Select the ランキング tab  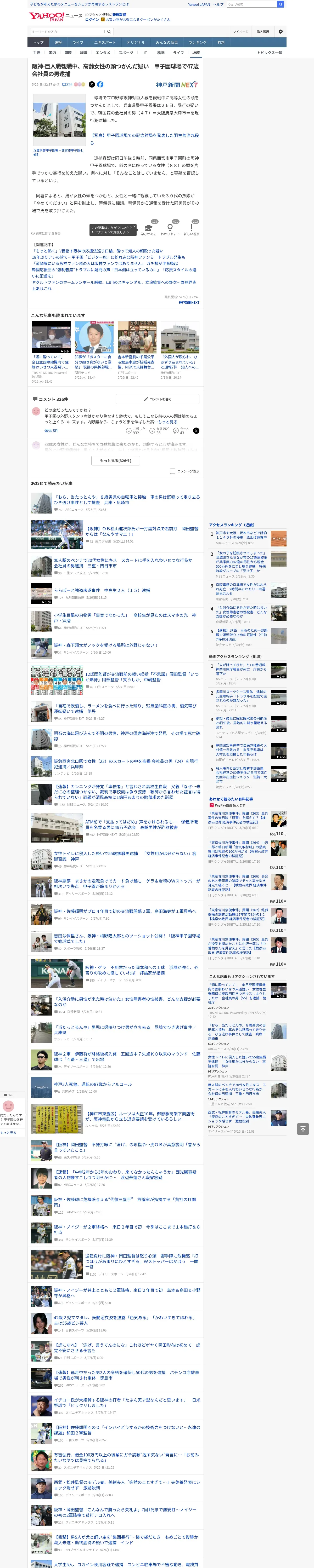click(x=198, y=43)
